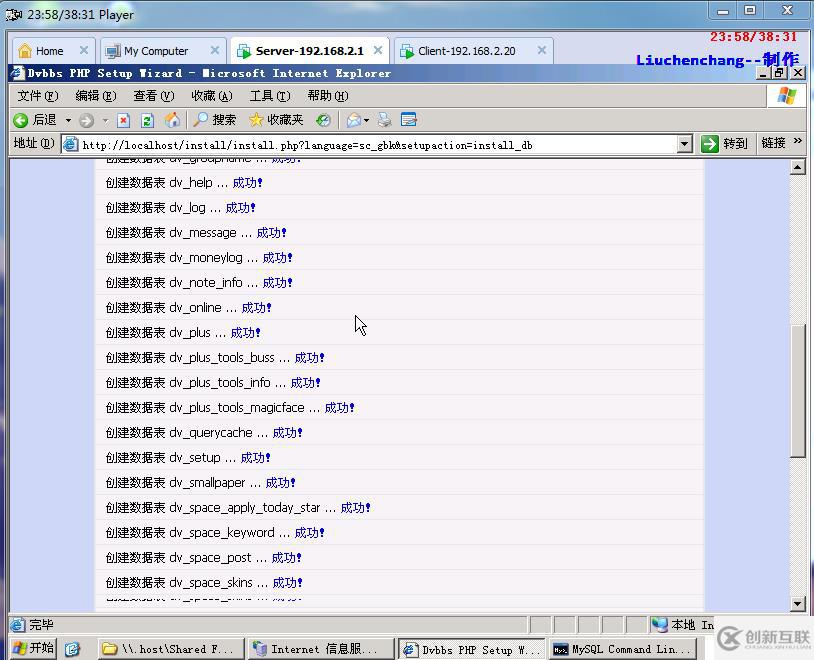The height and width of the screenshot is (660, 814).
Task: Click the Windows flag logo in IE
Action: coord(786,96)
